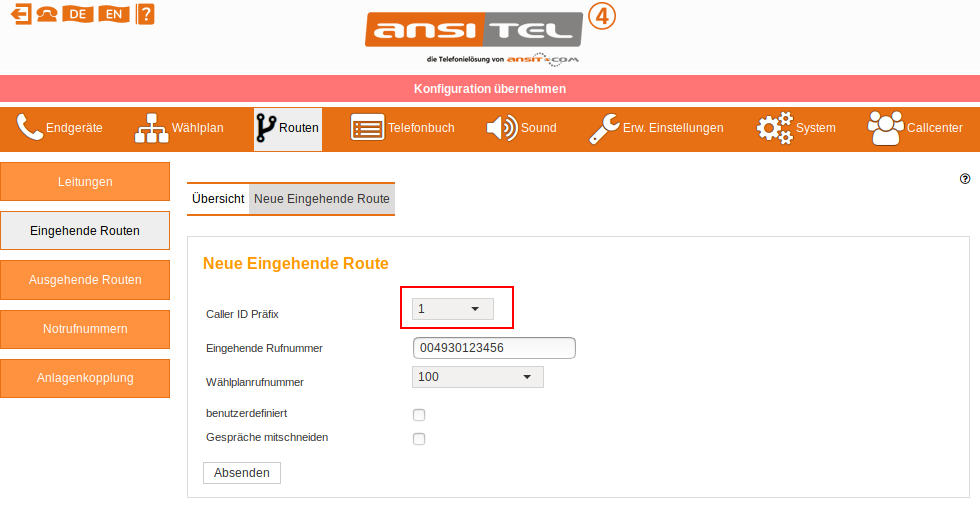
Task: Open the Wählplanrufnummer dropdown
Action: pyautogui.click(x=478, y=377)
